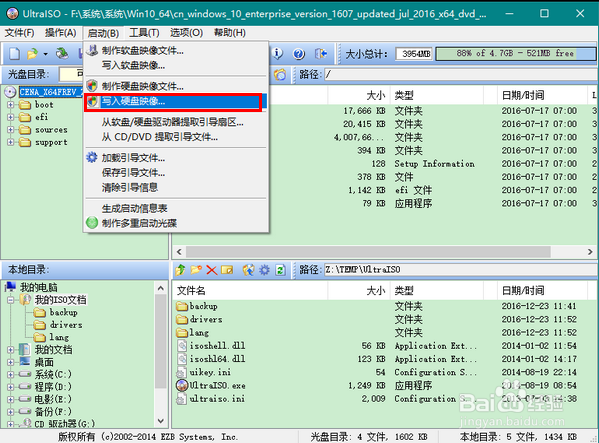Expand the 系统(C:) drive node
This screenshot has width=599, height=443.
pyautogui.click(x=11, y=374)
